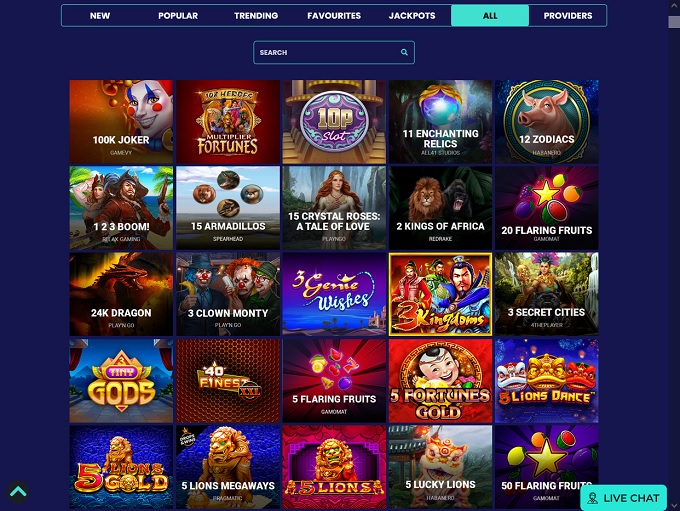Launch the 10p Slot game
The height and width of the screenshot is (511, 680).
(x=334, y=121)
